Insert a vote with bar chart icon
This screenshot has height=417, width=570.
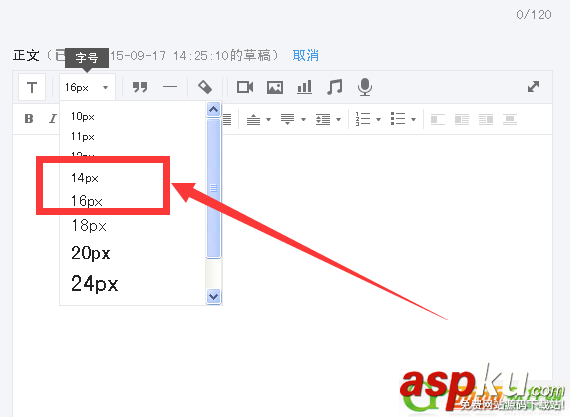click(x=305, y=87)
